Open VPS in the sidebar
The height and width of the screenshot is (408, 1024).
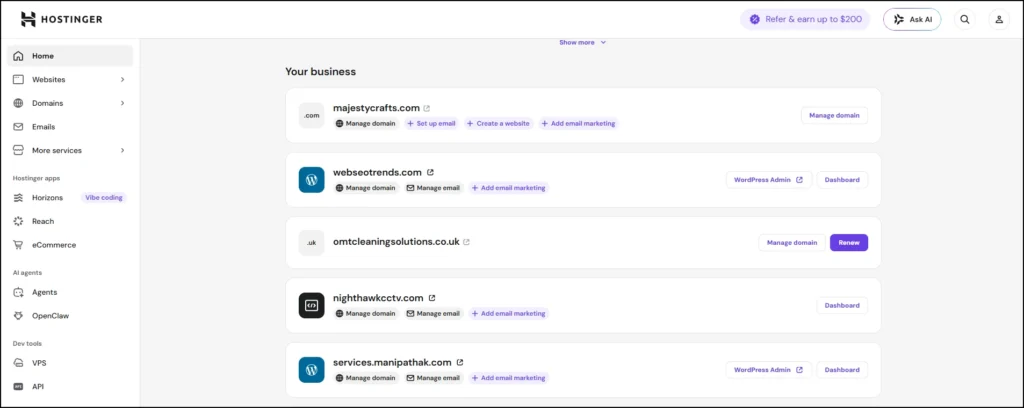70,363
